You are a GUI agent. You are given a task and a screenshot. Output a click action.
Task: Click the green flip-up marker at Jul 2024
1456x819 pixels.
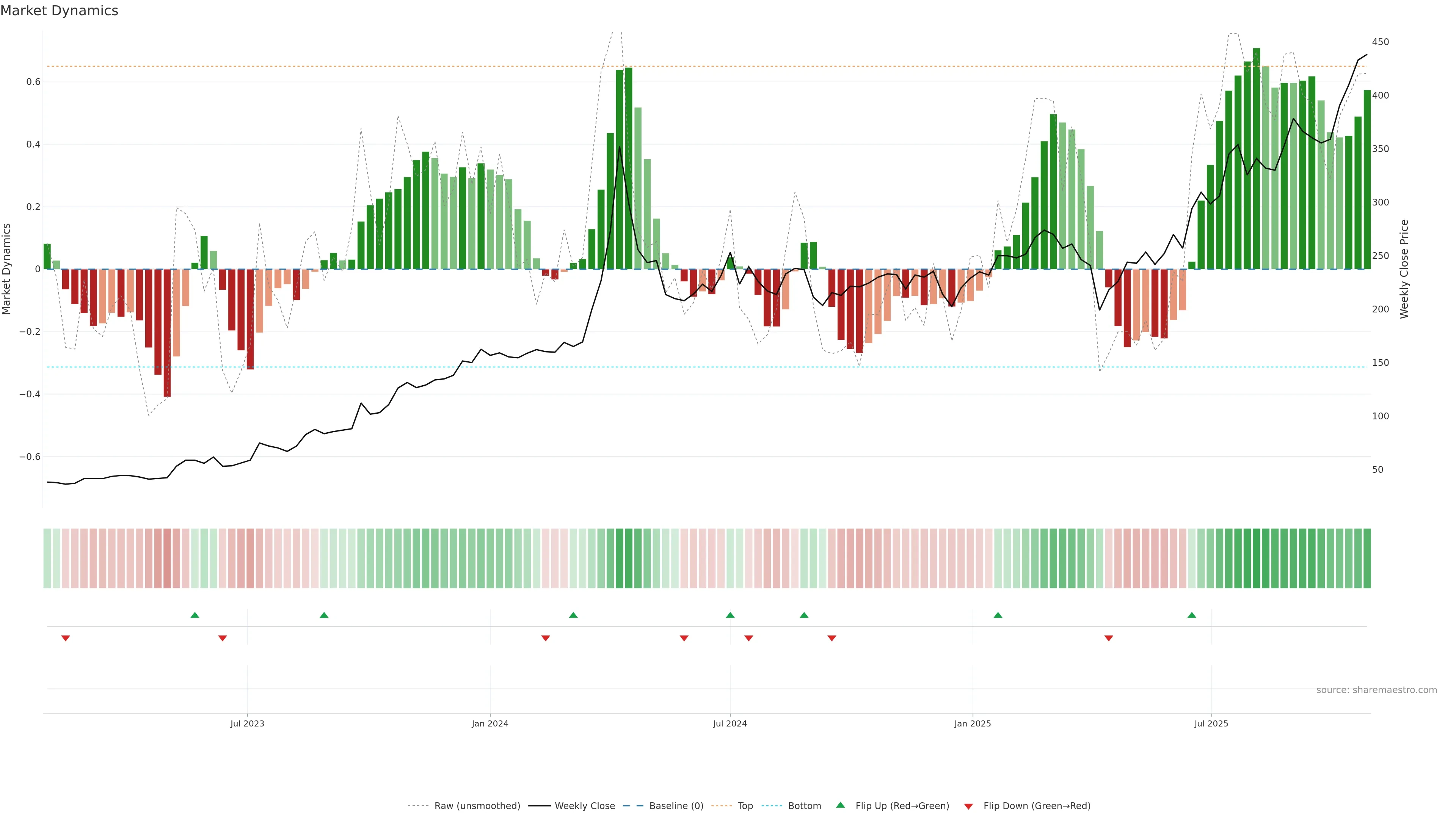(x=730, y=615)
